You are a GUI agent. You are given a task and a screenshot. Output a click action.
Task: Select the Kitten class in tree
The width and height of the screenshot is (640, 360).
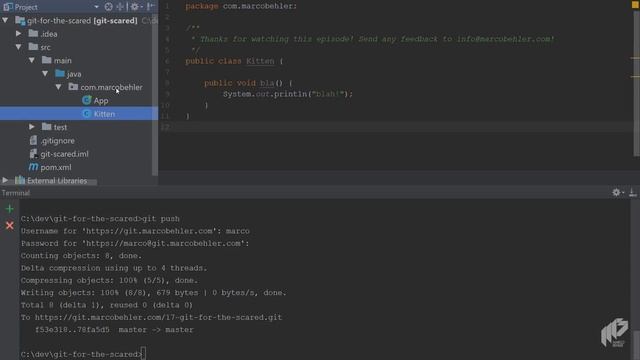point(104,114)
